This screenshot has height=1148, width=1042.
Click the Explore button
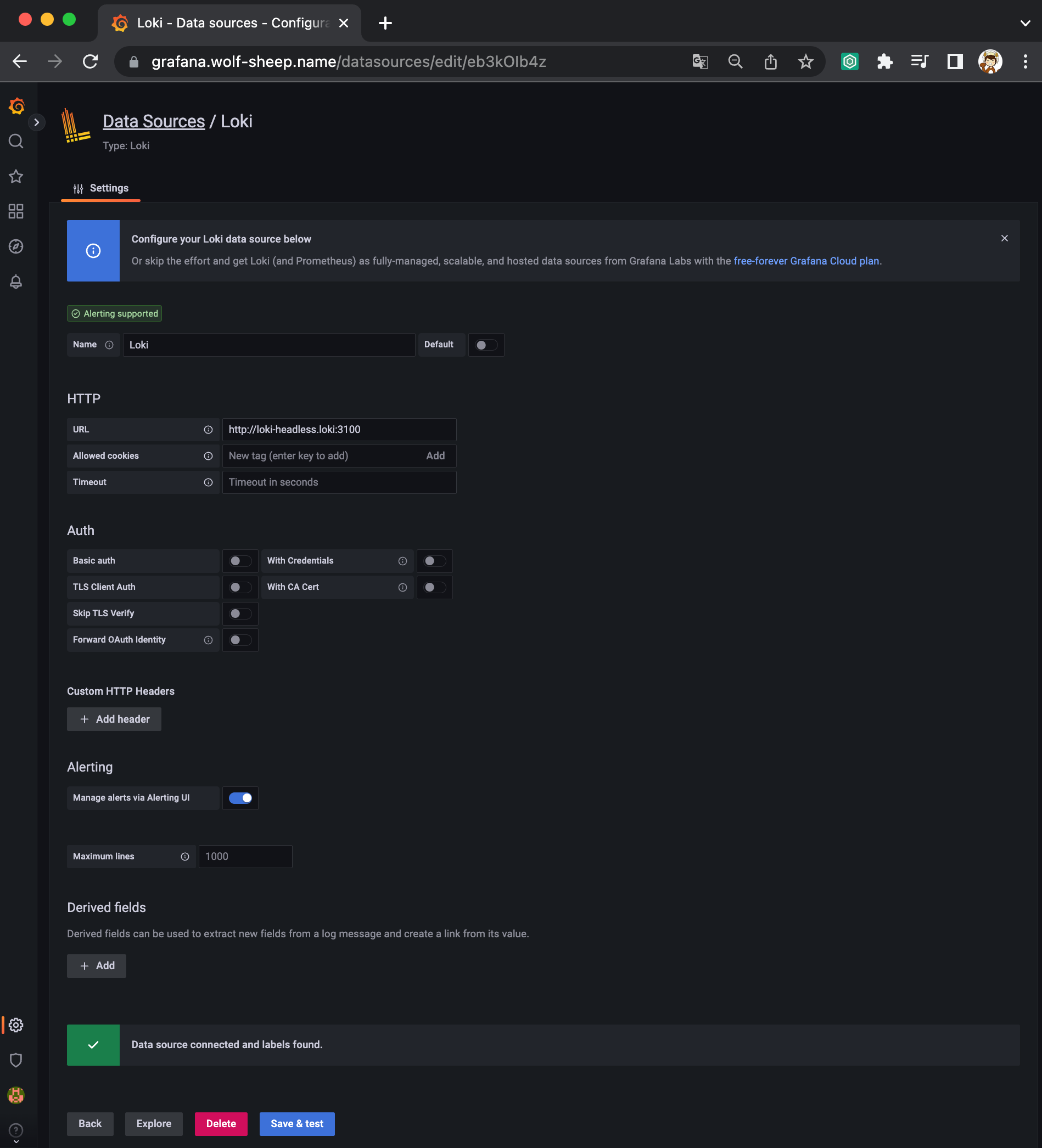154,1123
